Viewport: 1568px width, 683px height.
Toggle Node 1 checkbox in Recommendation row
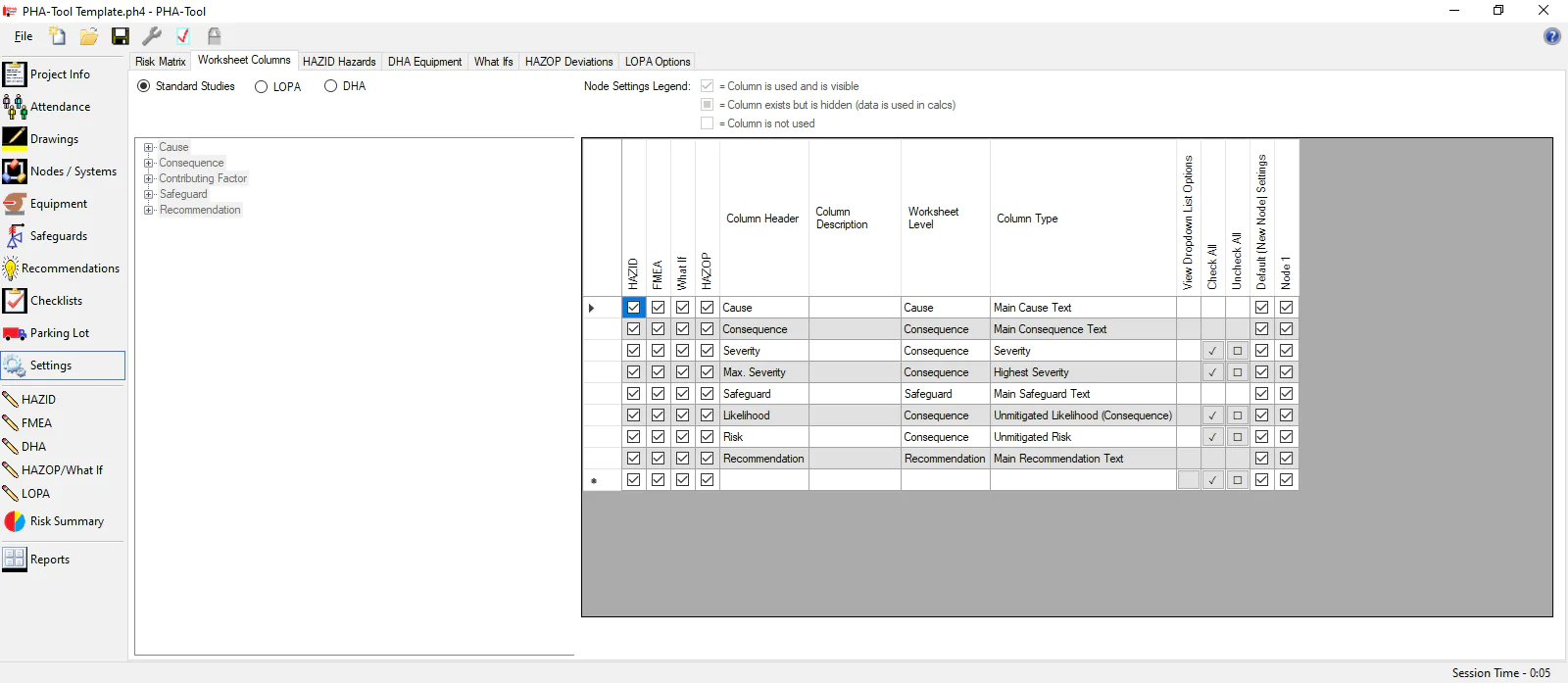[1287, 459]
